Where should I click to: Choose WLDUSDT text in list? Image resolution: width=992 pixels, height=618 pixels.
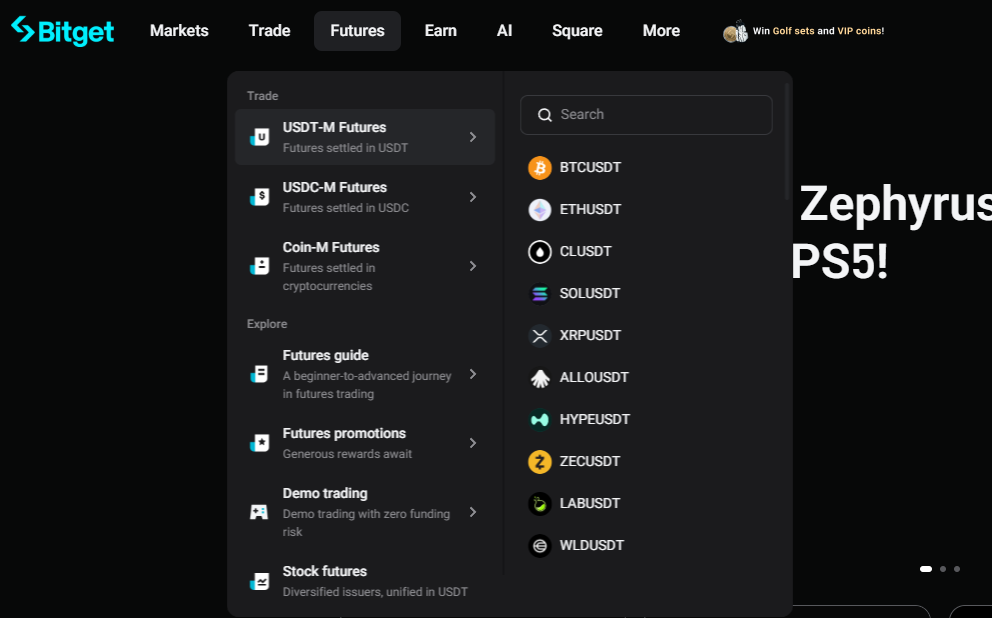click(592, 545)
